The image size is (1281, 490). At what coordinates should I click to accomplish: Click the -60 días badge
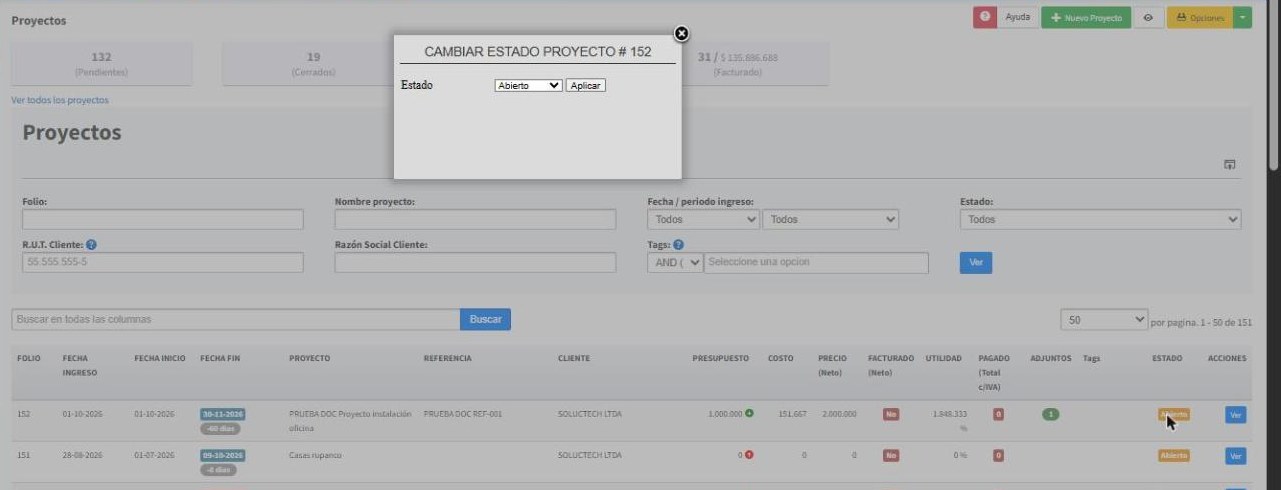[x=218, y=428]
